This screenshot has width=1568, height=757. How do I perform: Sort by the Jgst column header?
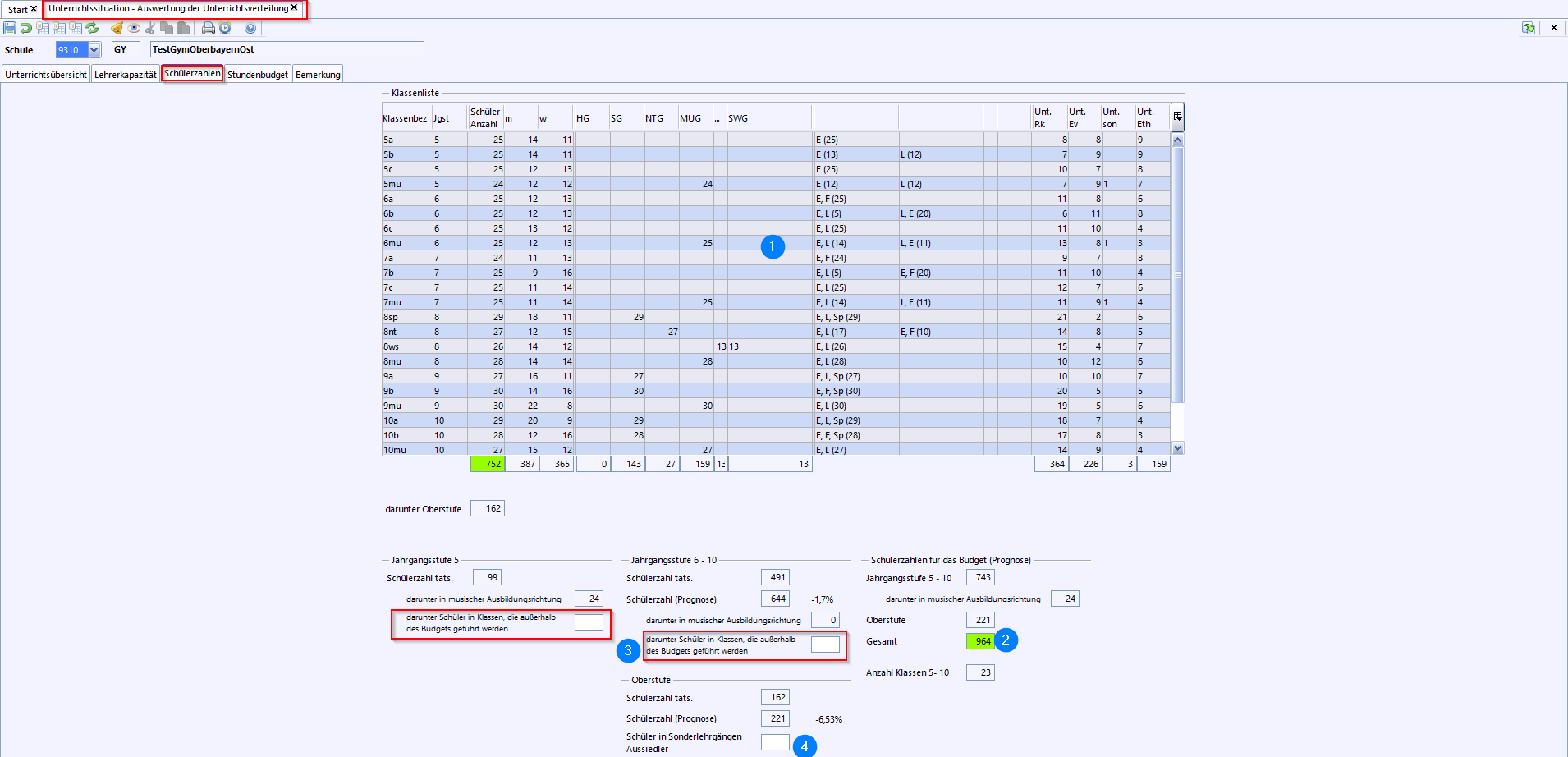(x=451, y=117)
